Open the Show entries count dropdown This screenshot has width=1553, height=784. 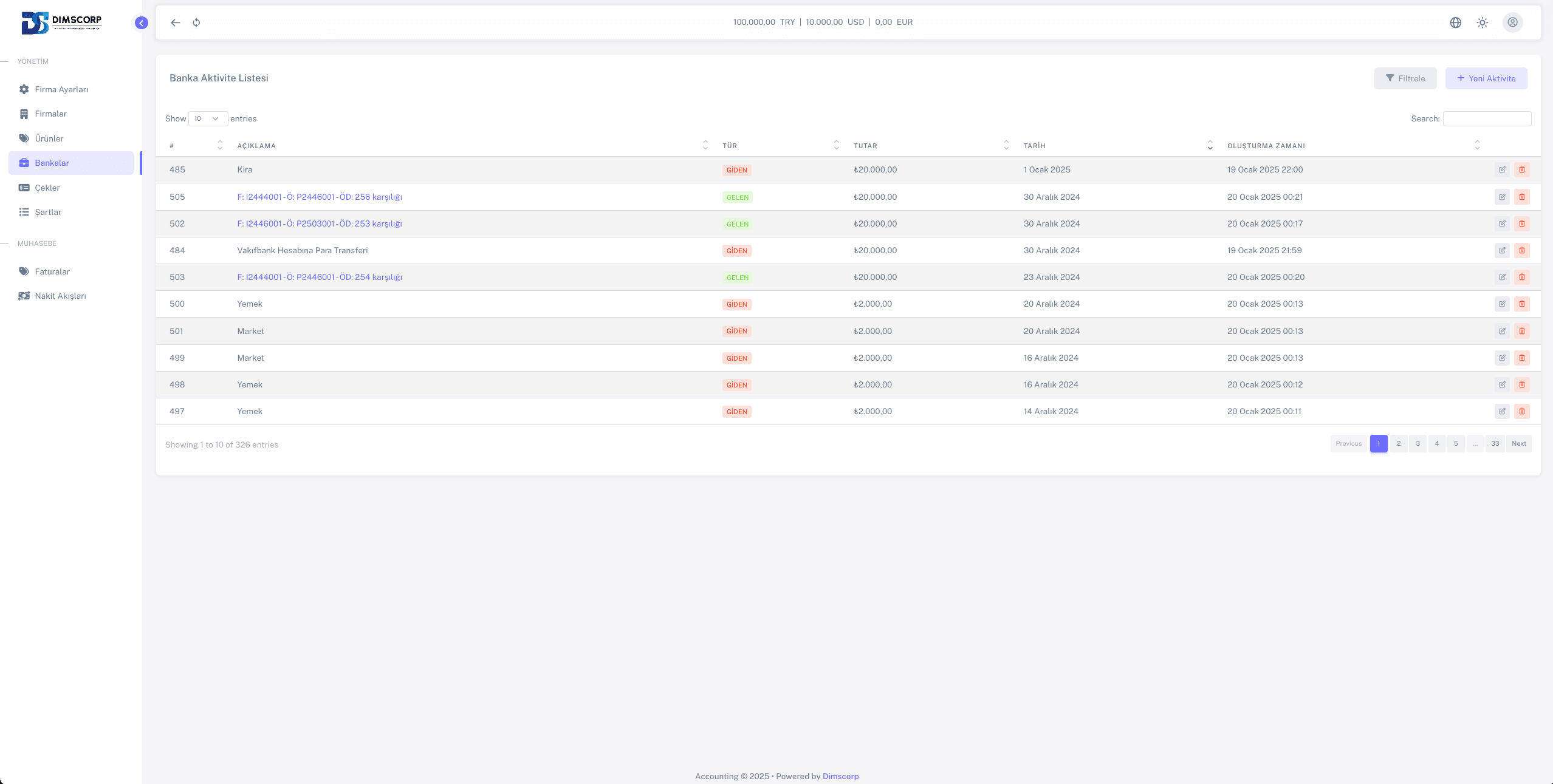click(x=208, y=119)
